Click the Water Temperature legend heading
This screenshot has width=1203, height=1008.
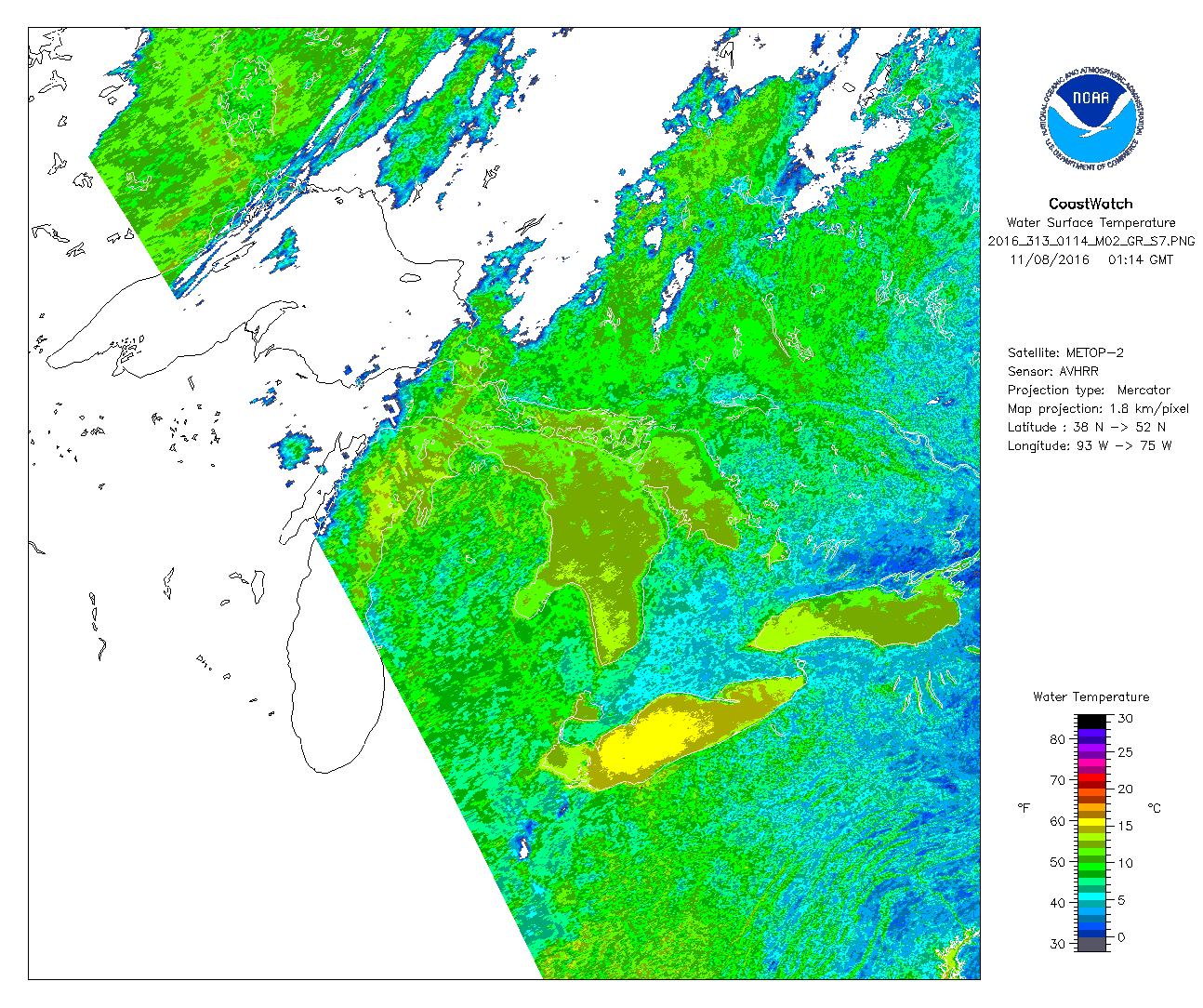click(1091, 696)
